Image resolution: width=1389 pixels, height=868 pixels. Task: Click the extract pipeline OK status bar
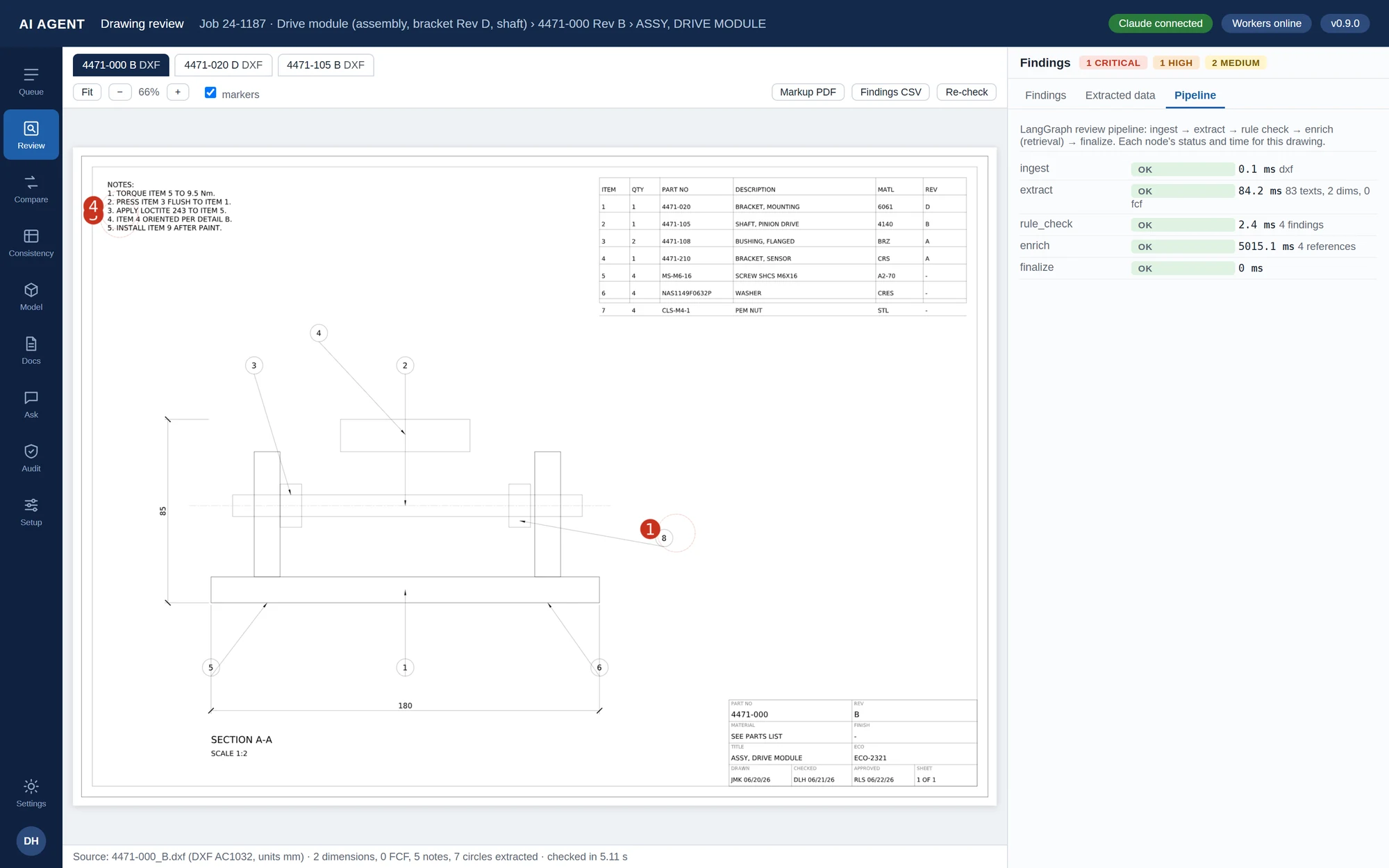pos(1183,191)
